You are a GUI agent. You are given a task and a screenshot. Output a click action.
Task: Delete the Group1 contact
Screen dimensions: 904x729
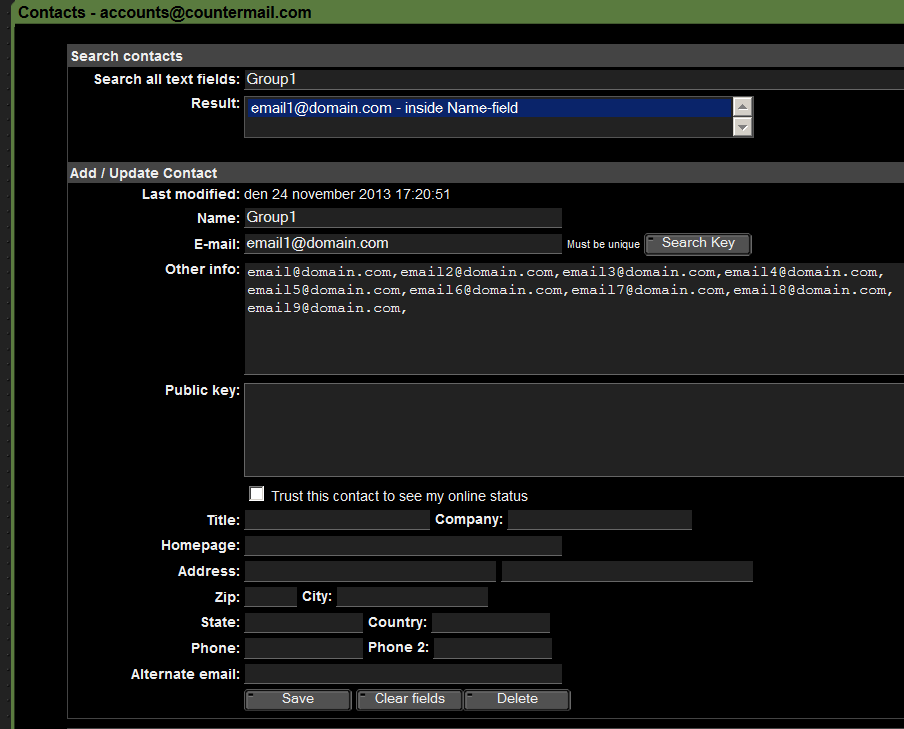pos(517,699)
